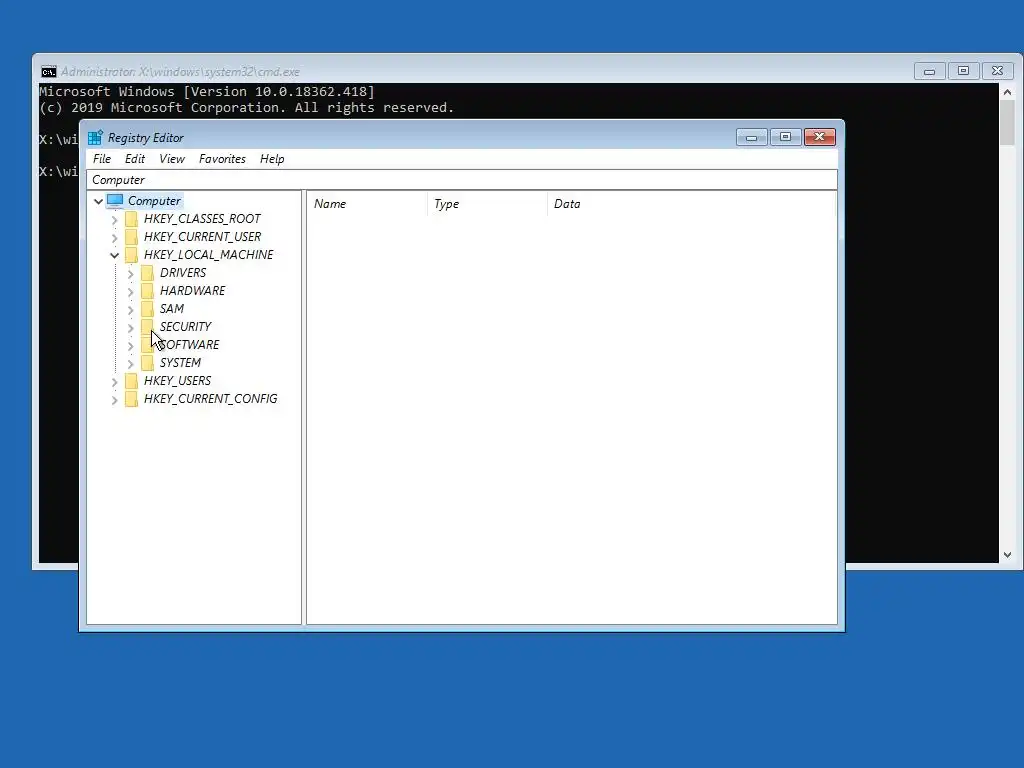This screenshot has width=1024, height=768.
Task: Select the SAM key label
Action: 172,308
